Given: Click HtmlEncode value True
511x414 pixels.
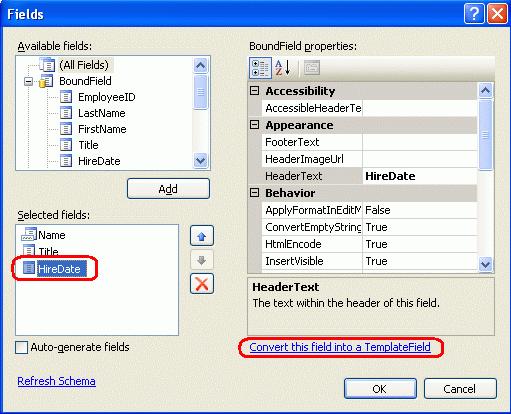Looking at the screenshot, I should tap(420, 244).
